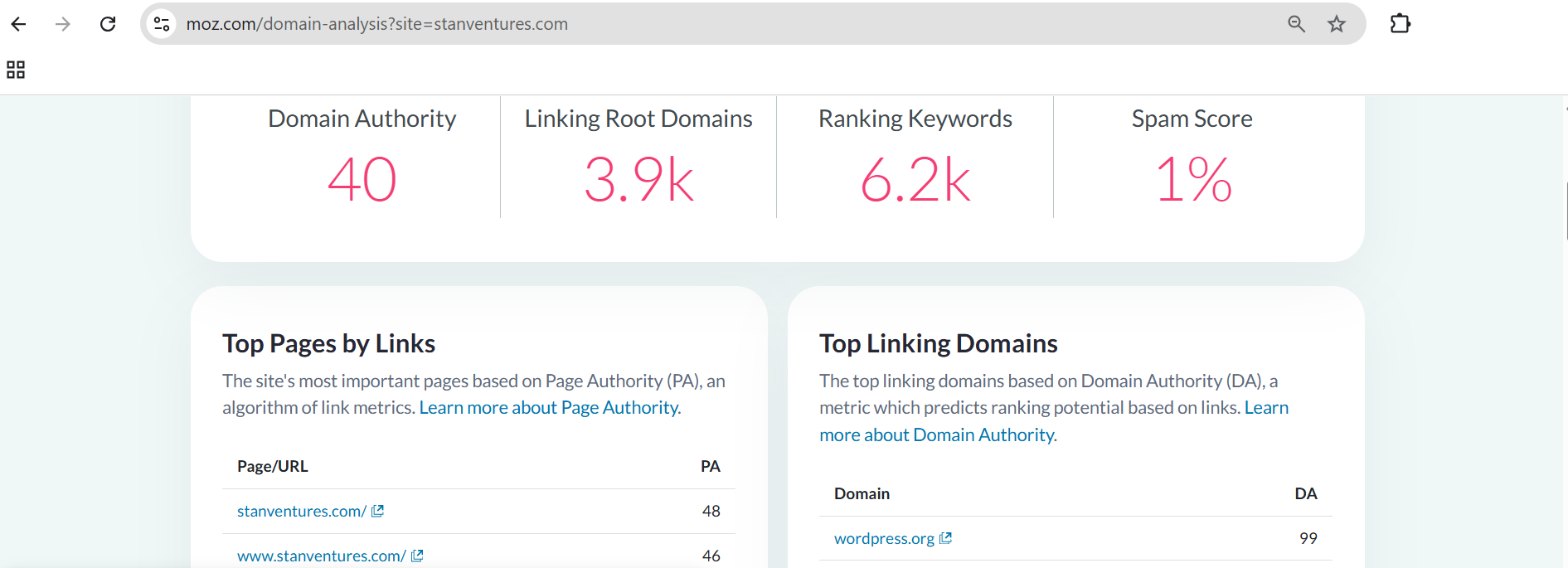Click external link icon beside wordpress.org
Image resolution: width=1568 pixels, height=568 pixels.
pyautogui.click(x=945, y=538)
